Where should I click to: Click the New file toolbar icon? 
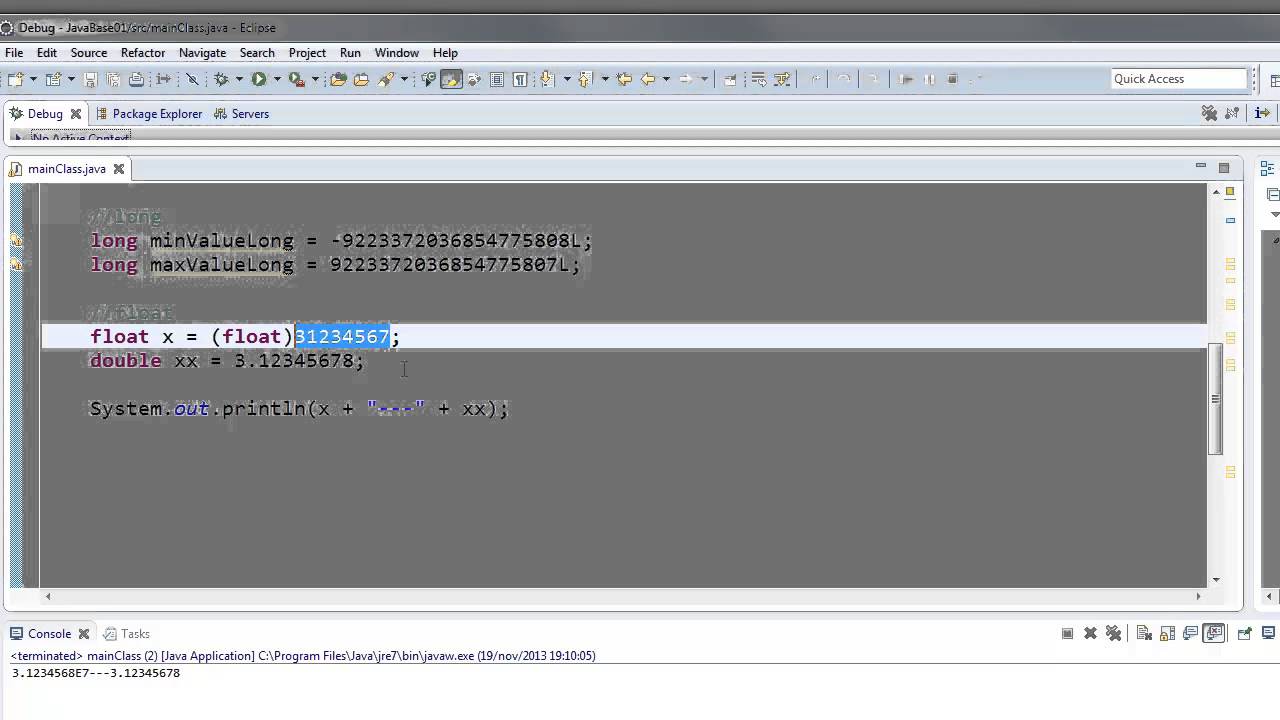click(15, 79)
